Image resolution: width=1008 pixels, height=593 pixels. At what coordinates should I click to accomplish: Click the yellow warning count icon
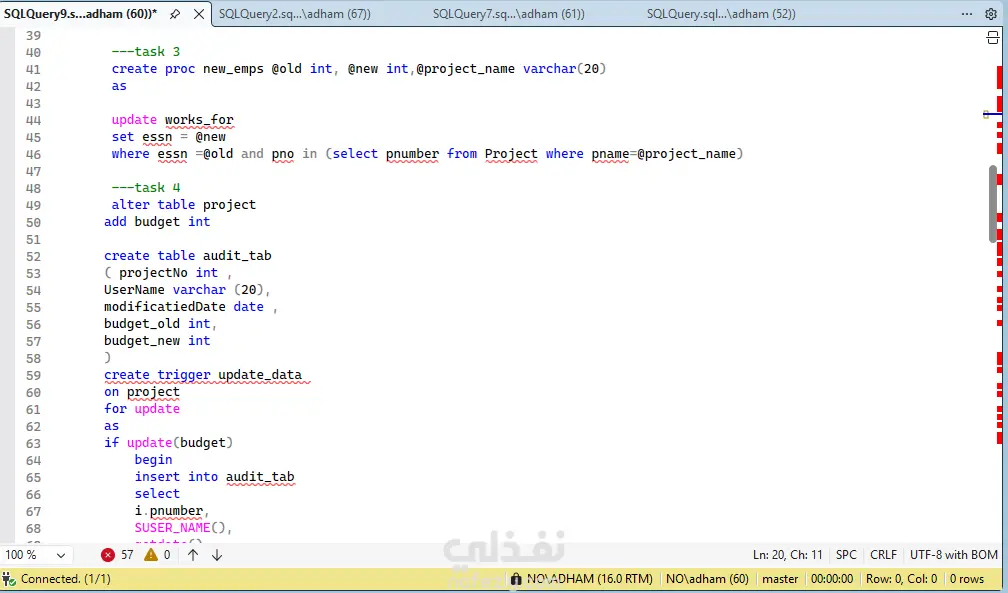[150, 554]
